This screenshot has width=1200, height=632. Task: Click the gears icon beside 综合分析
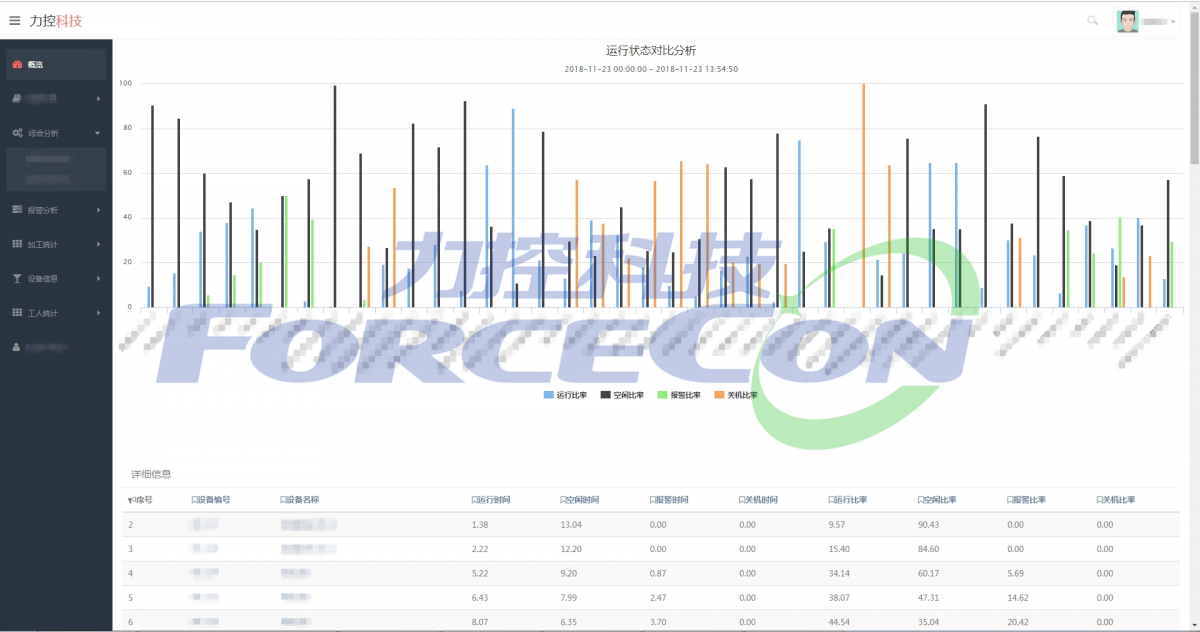pos(17,133)
